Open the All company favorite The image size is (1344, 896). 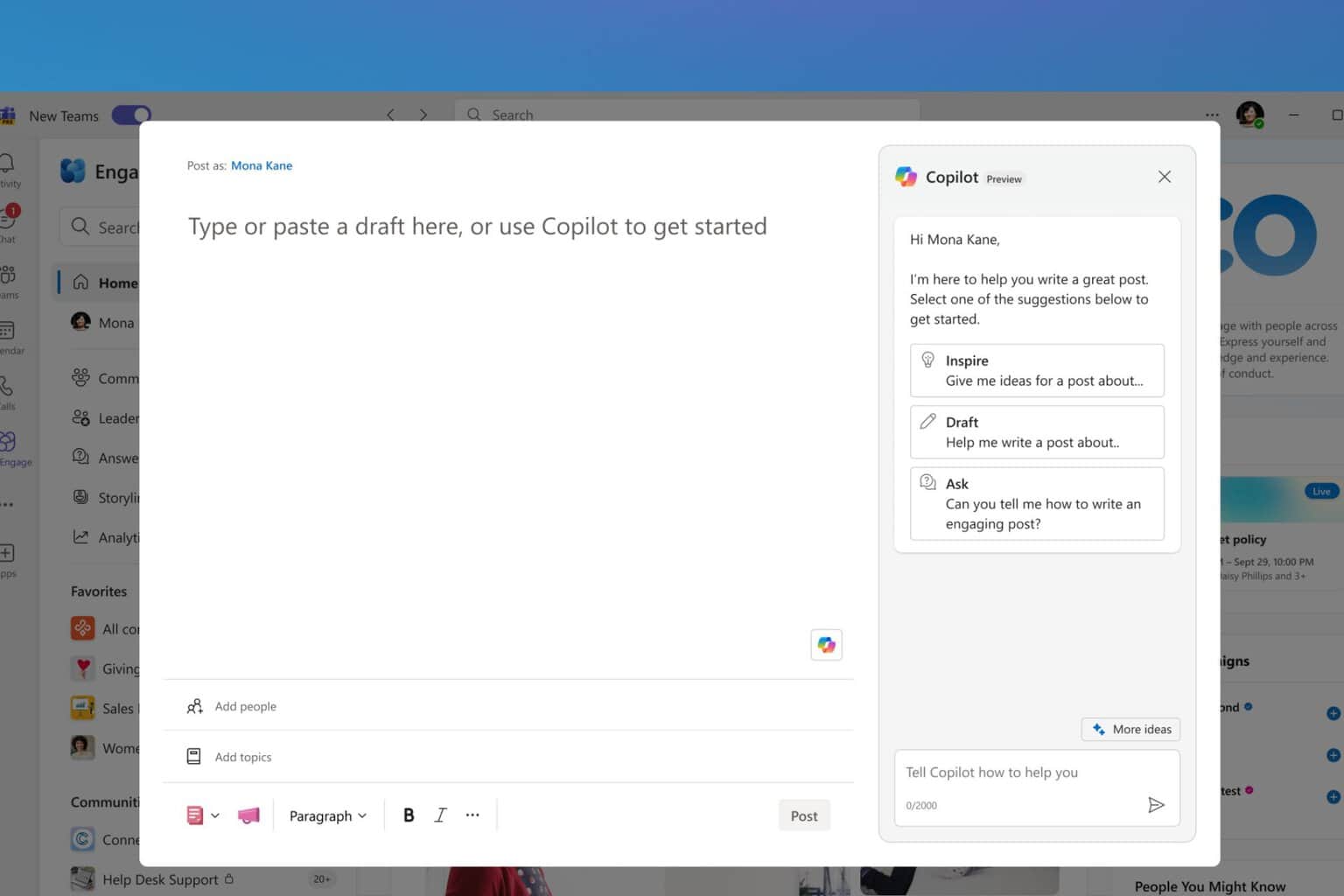coord(105,628)
